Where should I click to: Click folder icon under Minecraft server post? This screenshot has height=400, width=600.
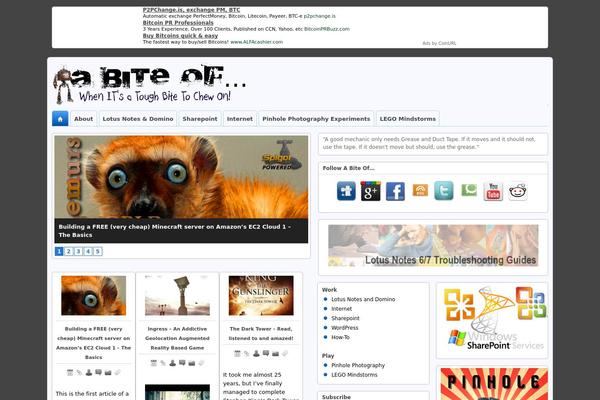(x=108, y=372)
